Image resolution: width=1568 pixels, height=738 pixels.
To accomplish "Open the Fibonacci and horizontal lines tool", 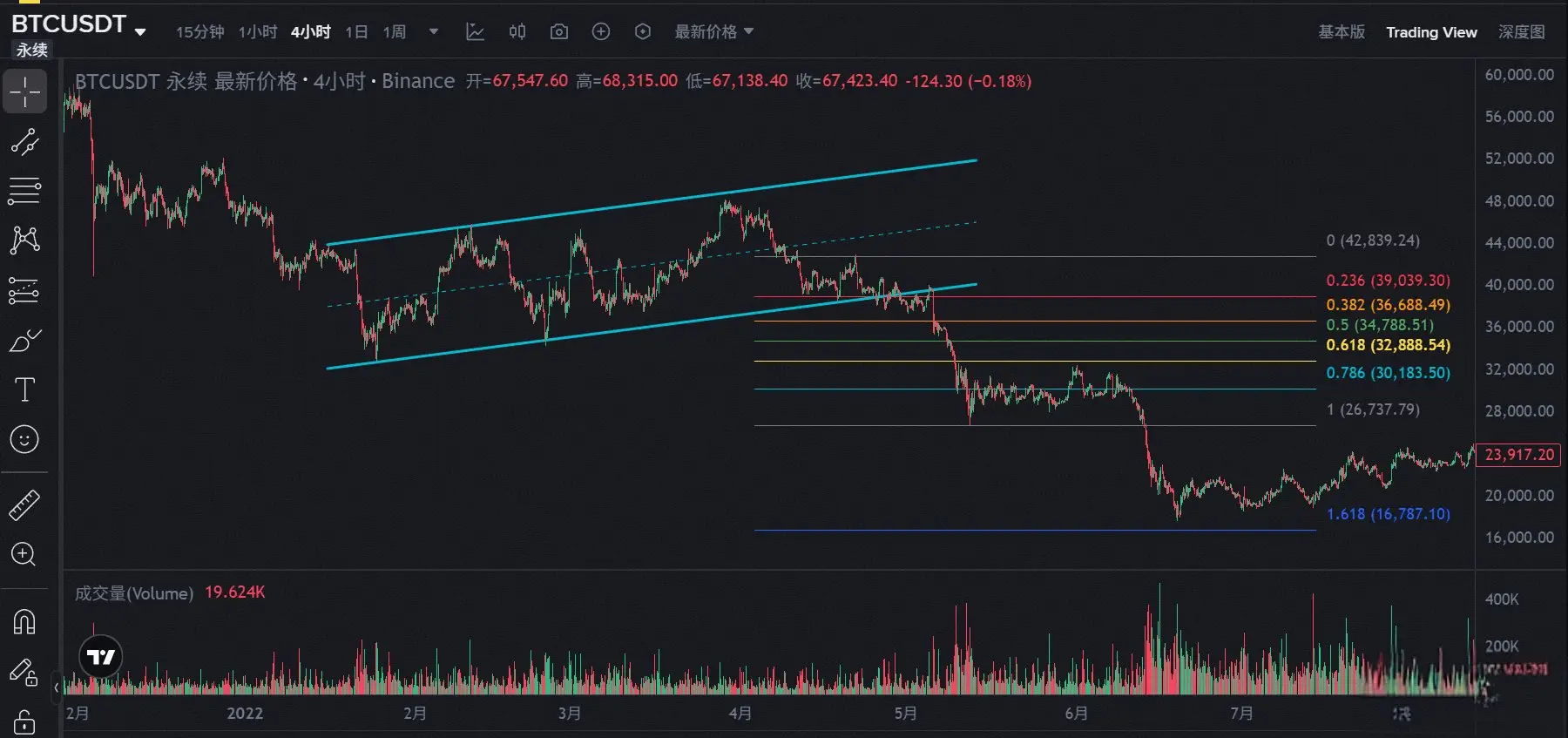I will tap(24, 191).
